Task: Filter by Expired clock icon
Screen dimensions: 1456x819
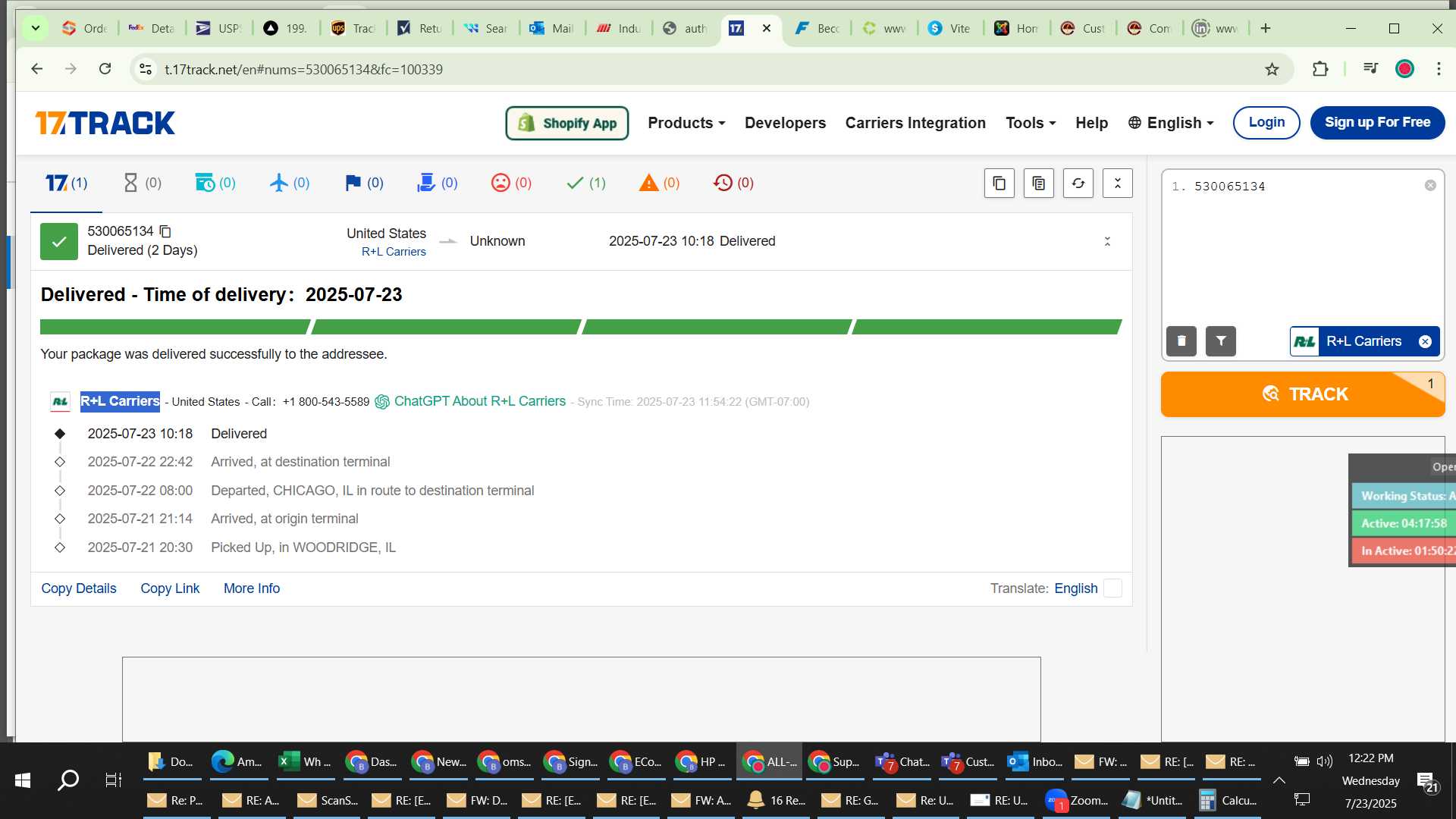Action: [x=733, y=183]
